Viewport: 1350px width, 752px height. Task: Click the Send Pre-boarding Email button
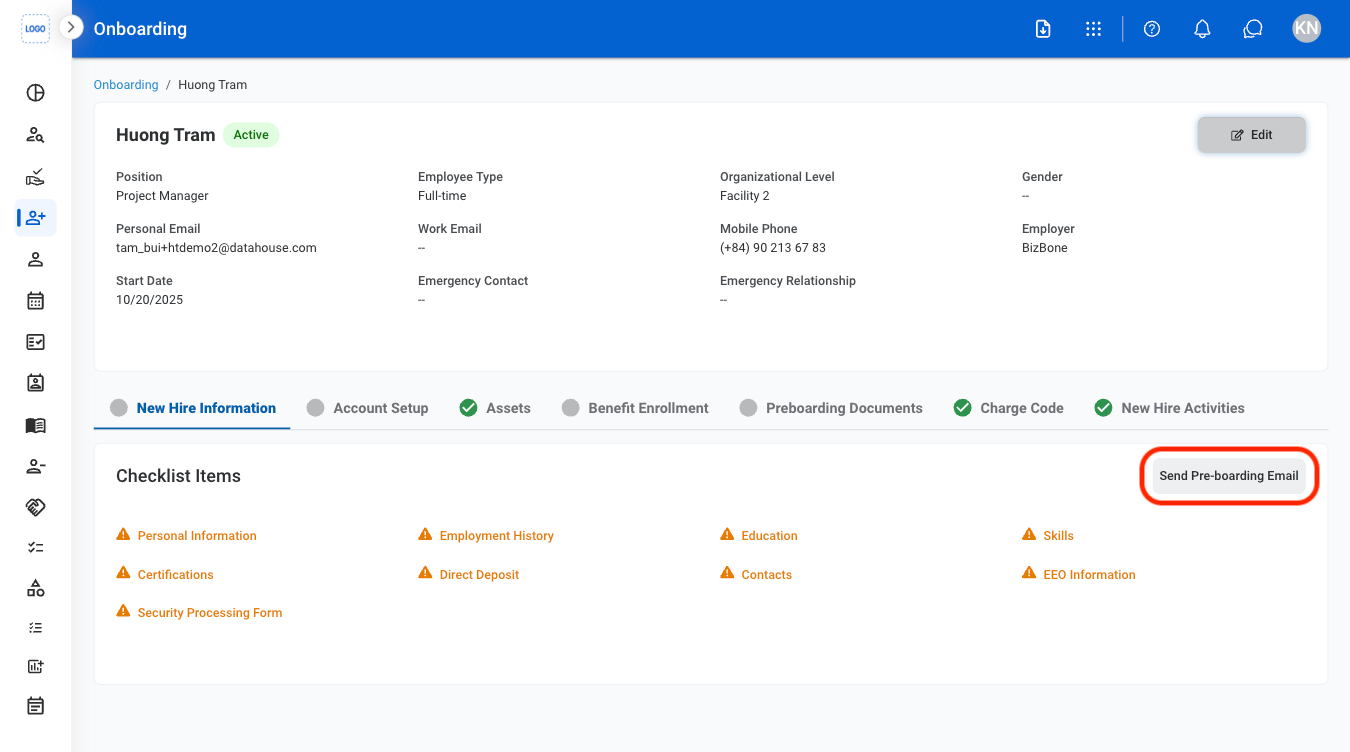[x=1229, y=476]
